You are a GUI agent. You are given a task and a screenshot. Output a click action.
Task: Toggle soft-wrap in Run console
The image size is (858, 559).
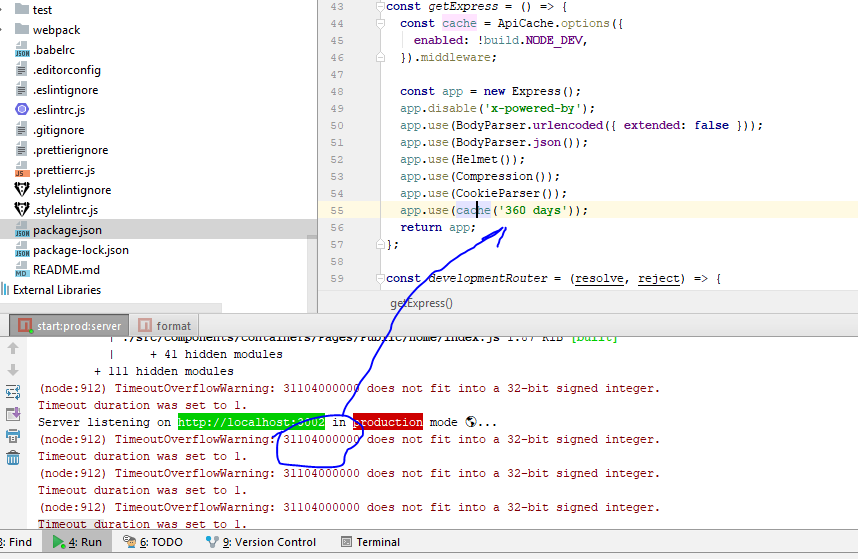[13, 392]
